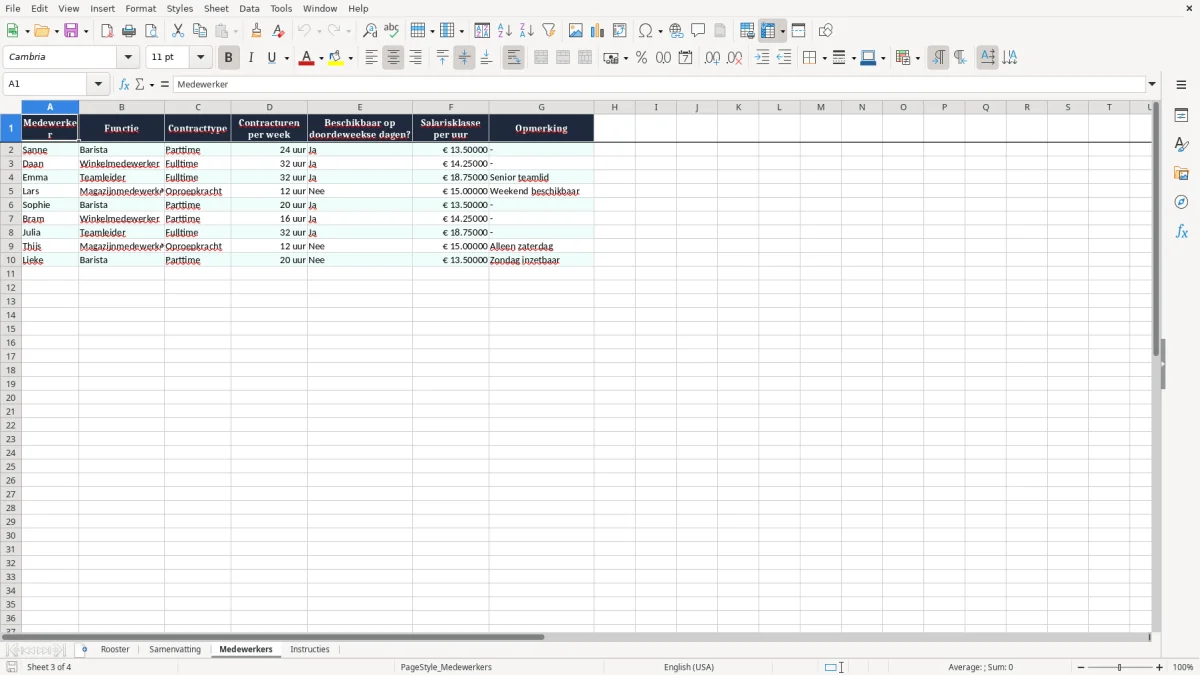Screen dimensions: 1200x675
Task: Open the Function Wizard
Action: 124,85
